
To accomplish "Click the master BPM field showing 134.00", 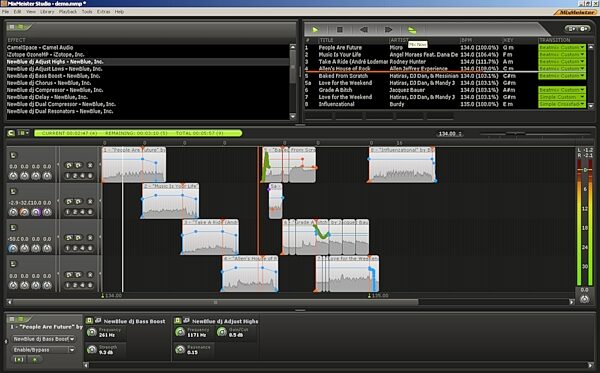I will coord(450,134).
